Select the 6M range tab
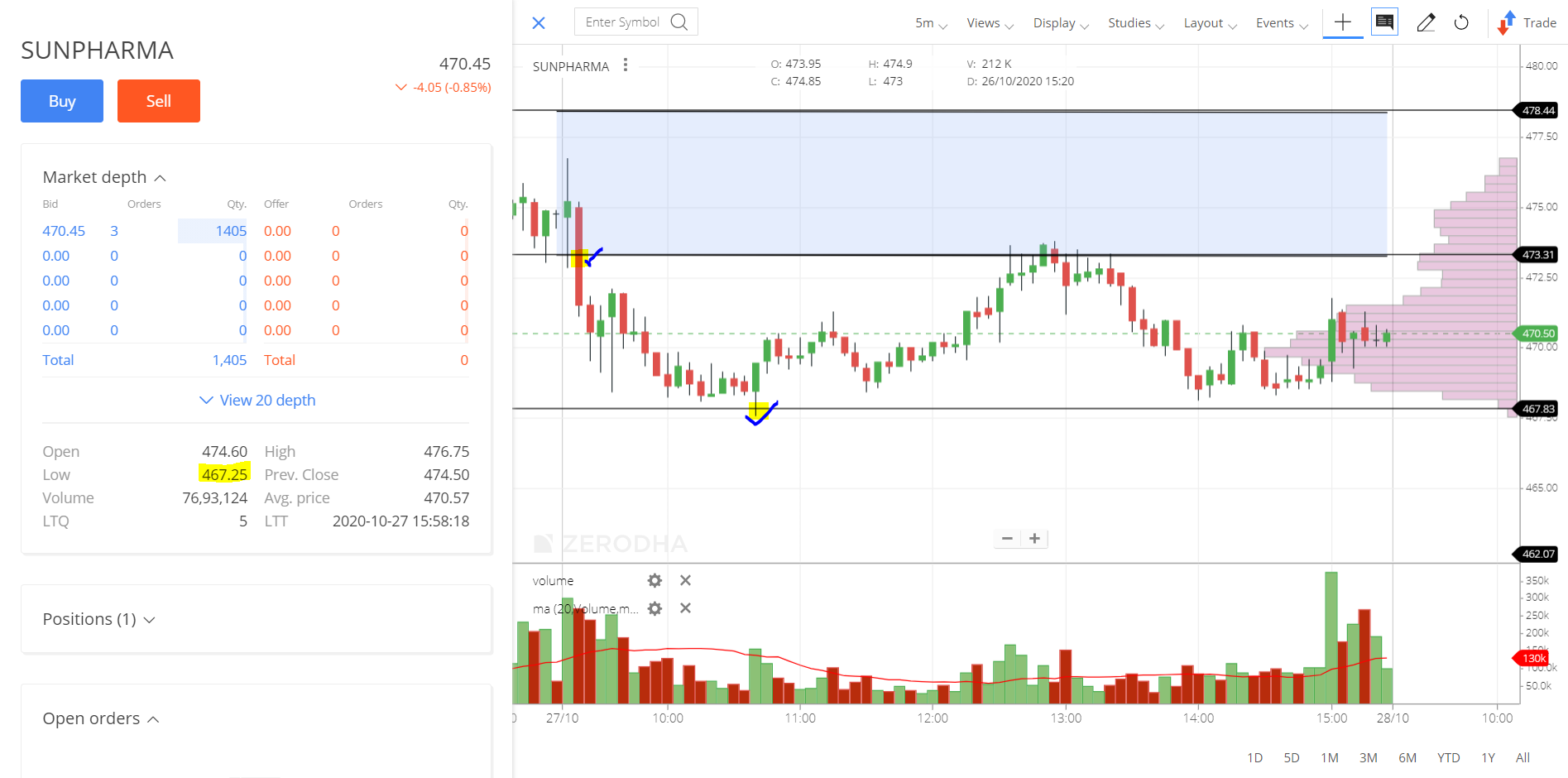The image size is (1568, 778). point(1407,757)
